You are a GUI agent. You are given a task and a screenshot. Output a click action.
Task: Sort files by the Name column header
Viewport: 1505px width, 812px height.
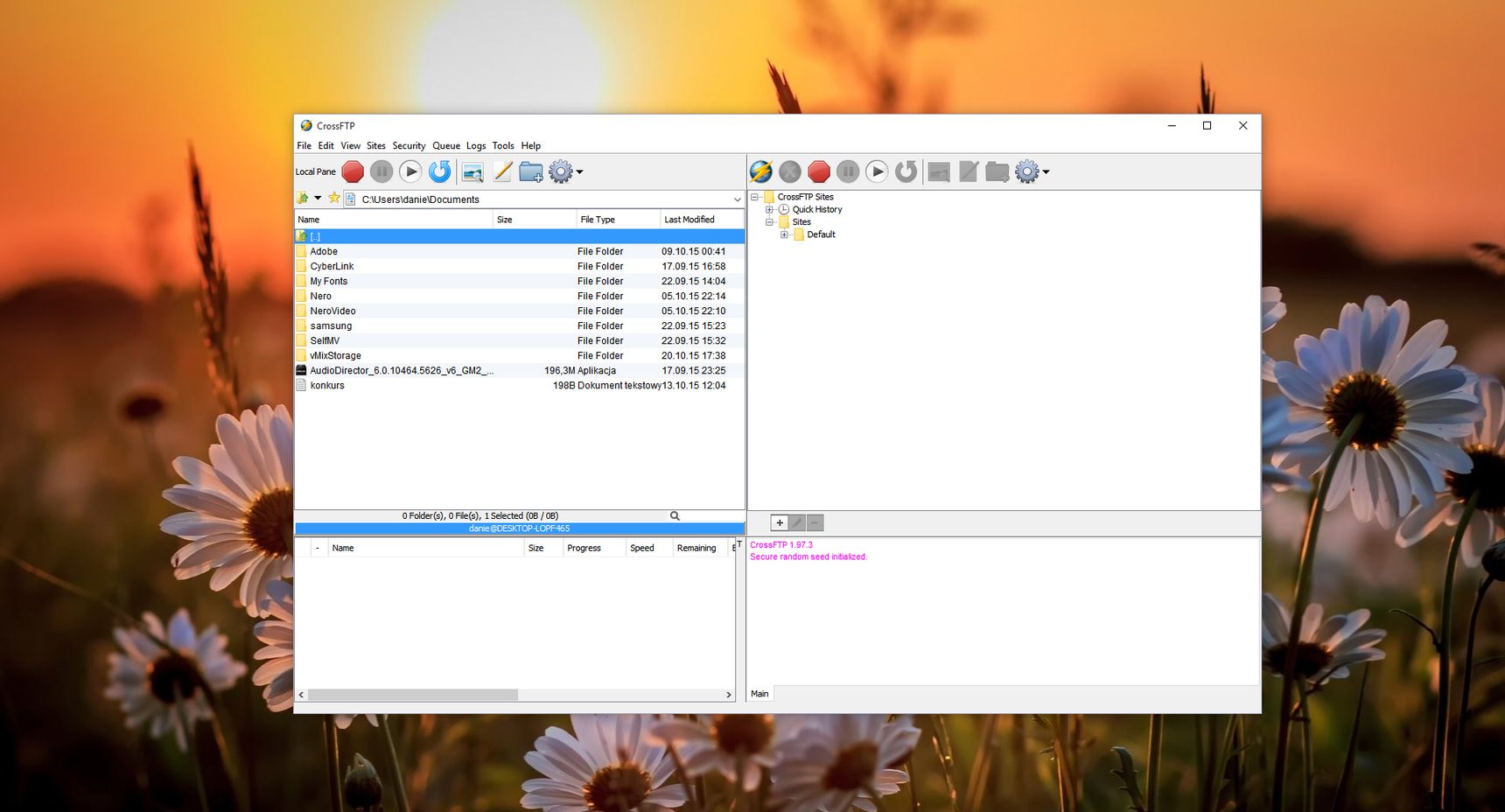pyautogui.click(x=394, y=220)
